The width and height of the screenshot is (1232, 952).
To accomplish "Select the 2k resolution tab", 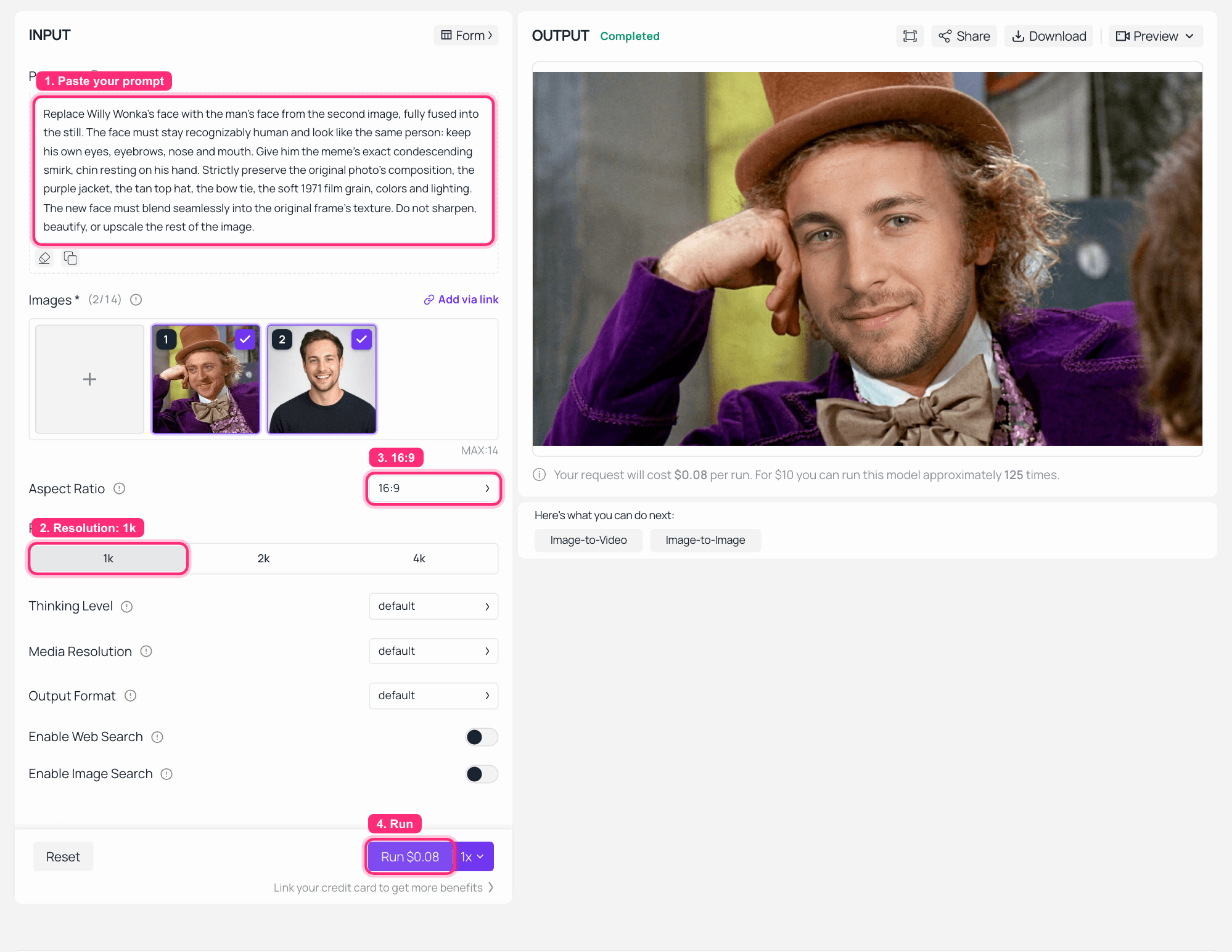I will point(264,559).
